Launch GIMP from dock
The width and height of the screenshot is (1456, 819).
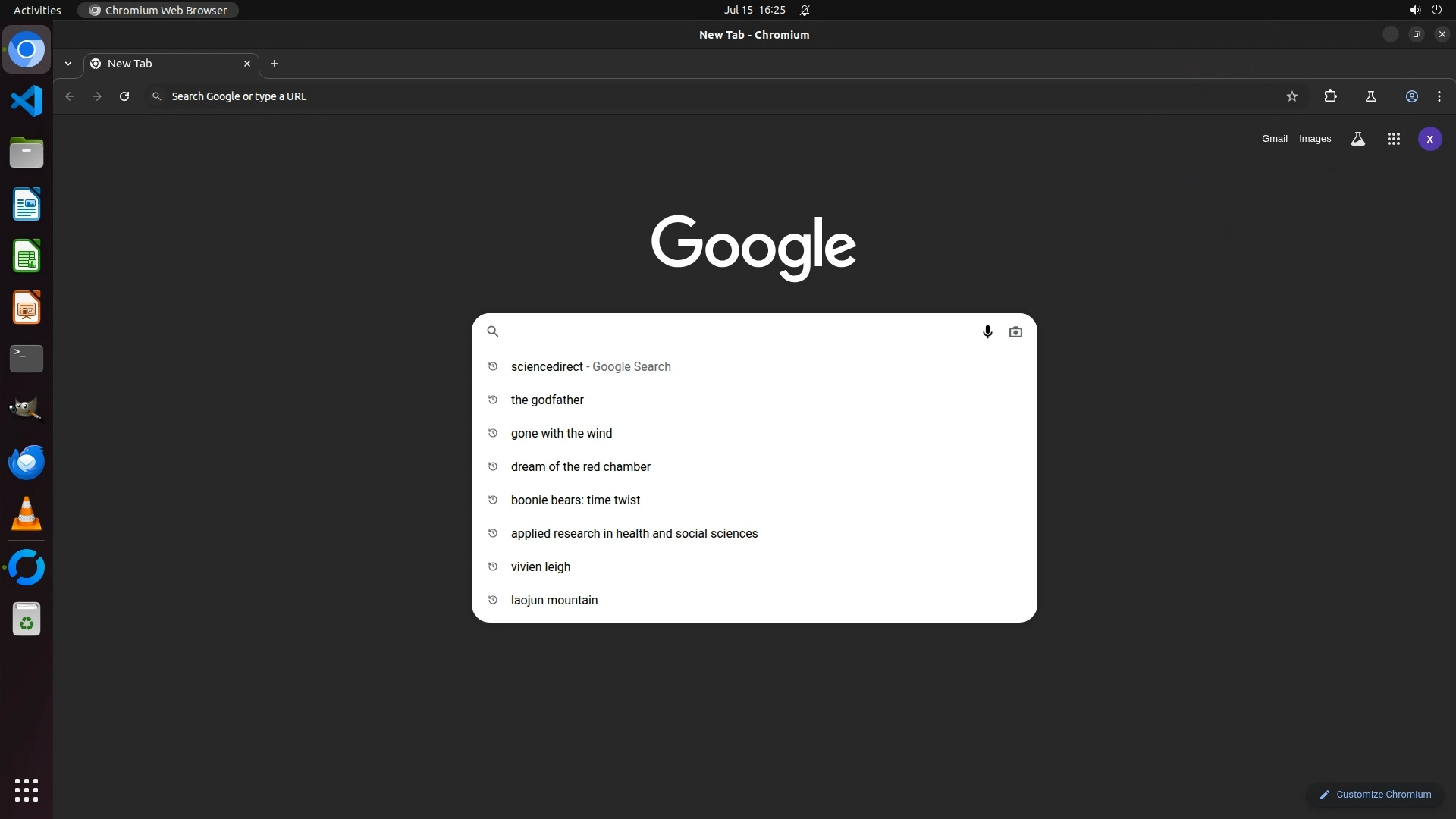pos(27,410)
